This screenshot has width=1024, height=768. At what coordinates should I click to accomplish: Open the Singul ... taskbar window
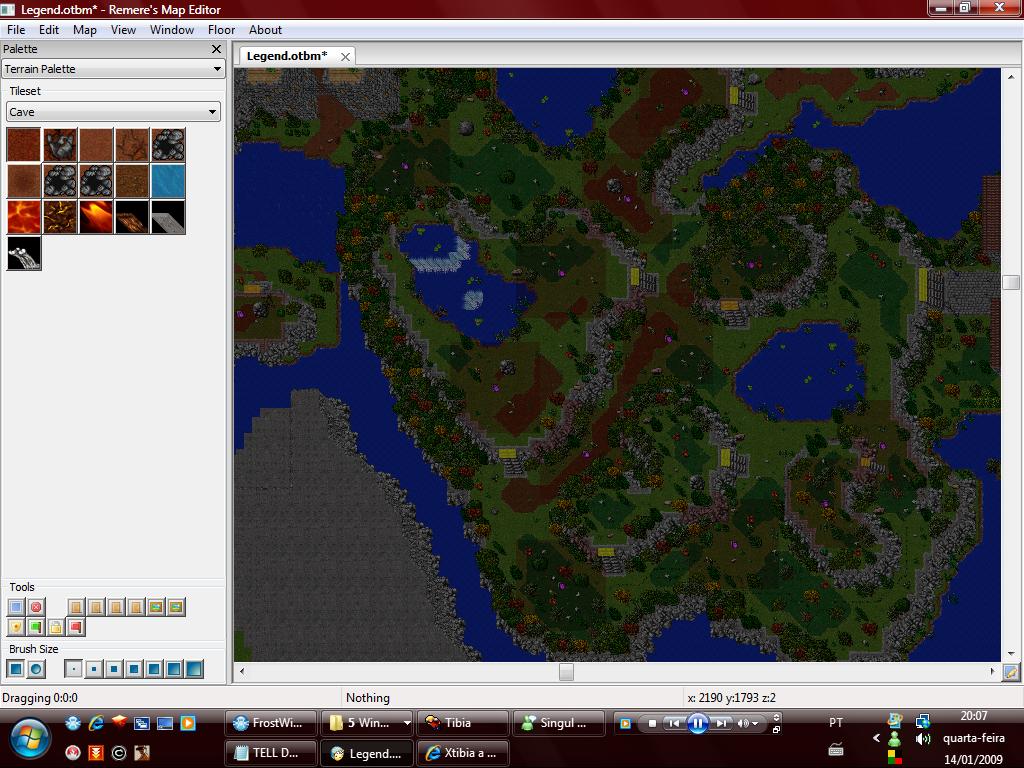pos(558,723)
